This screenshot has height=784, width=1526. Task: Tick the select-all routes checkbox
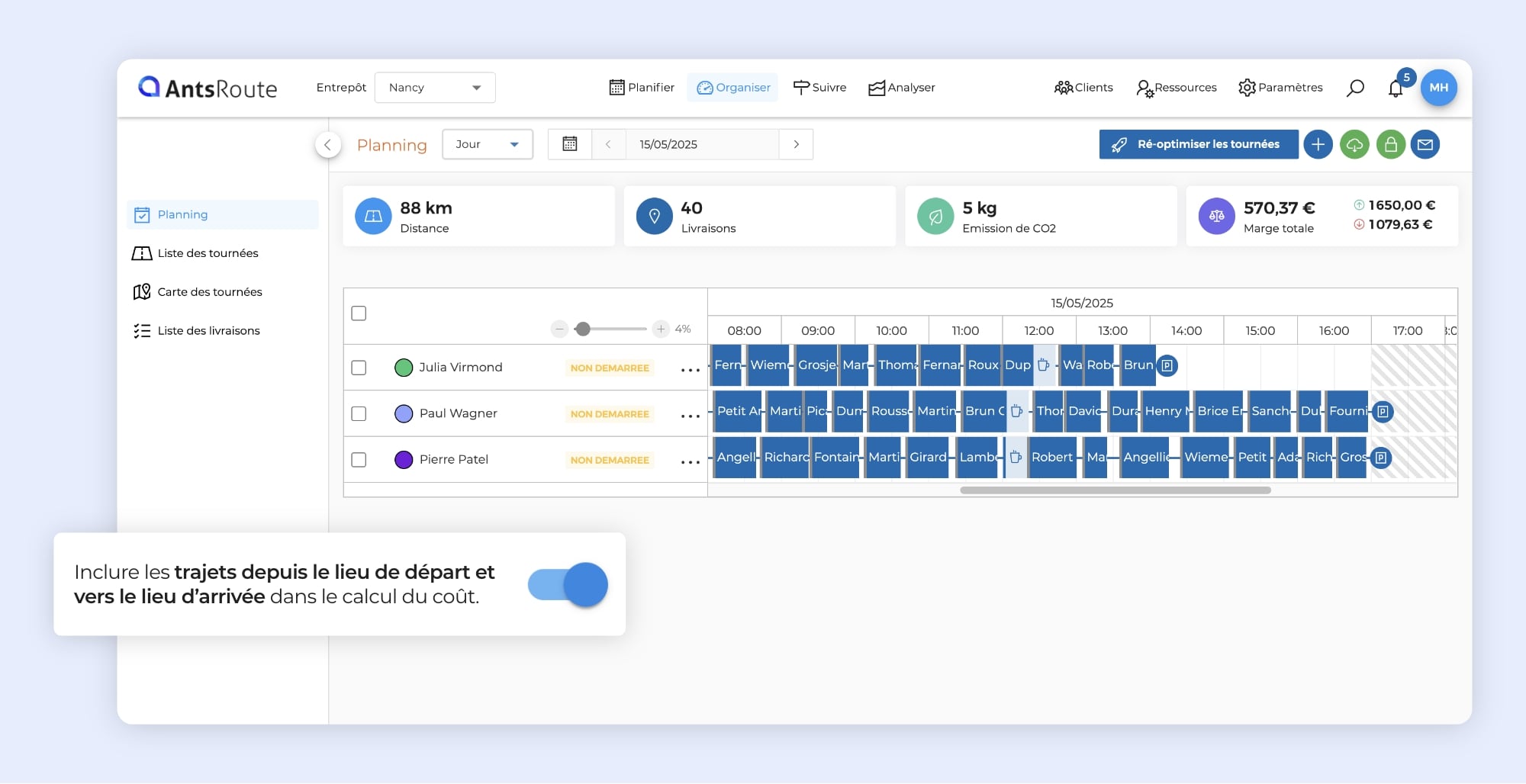(359, 313)
